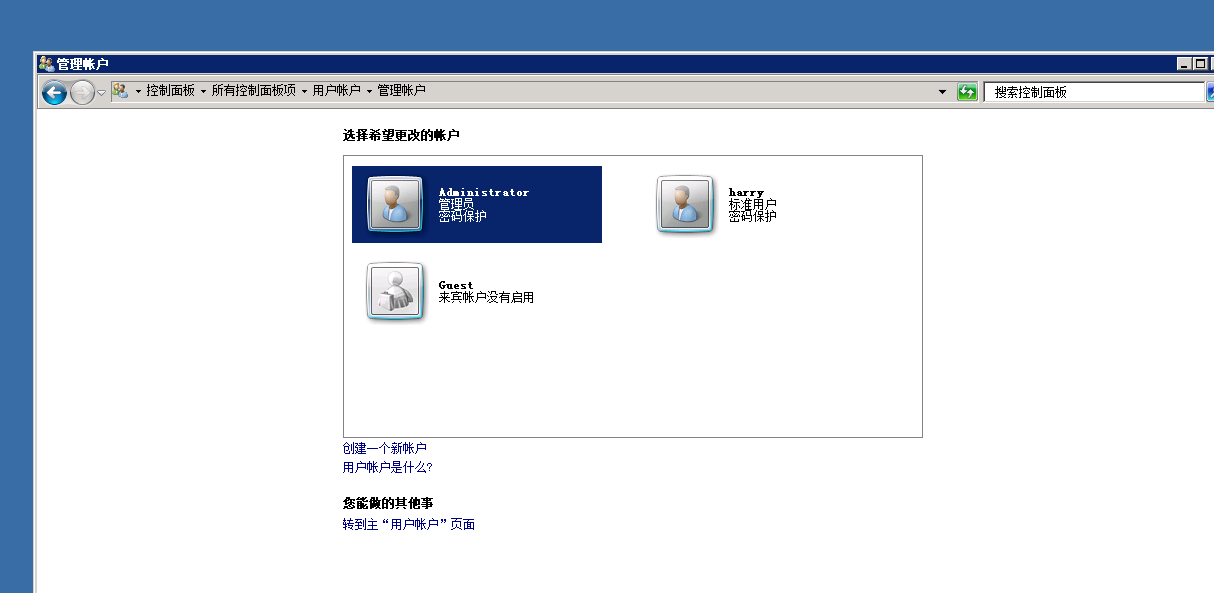Click 来宾帐户没有启用 text under Guest

486,297
